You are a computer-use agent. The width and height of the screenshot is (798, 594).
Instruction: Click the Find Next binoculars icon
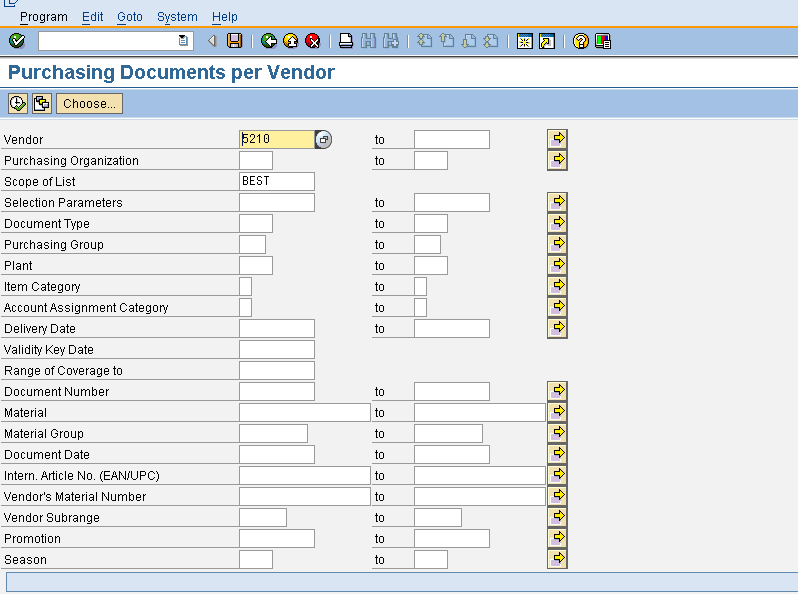(391, 41)
